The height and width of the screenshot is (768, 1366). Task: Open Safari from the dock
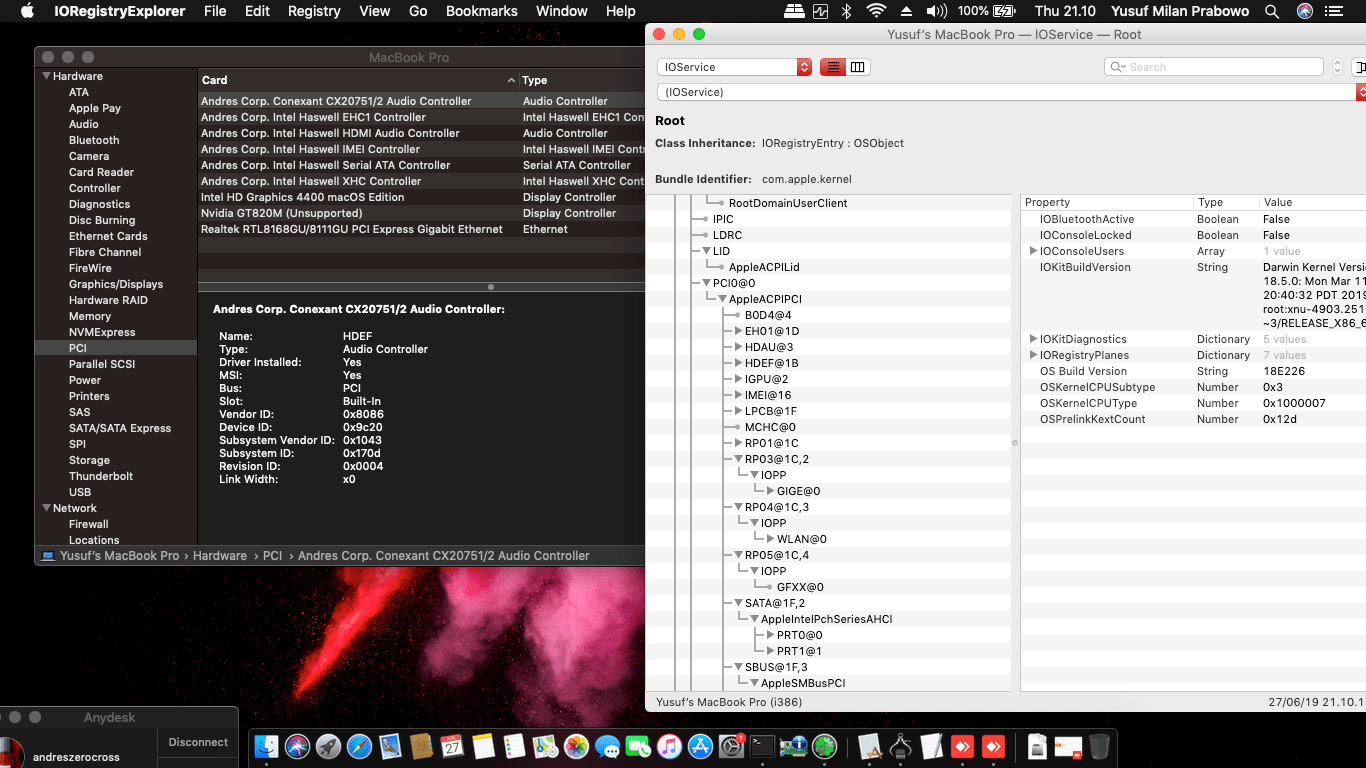click(x=359, y=746)
